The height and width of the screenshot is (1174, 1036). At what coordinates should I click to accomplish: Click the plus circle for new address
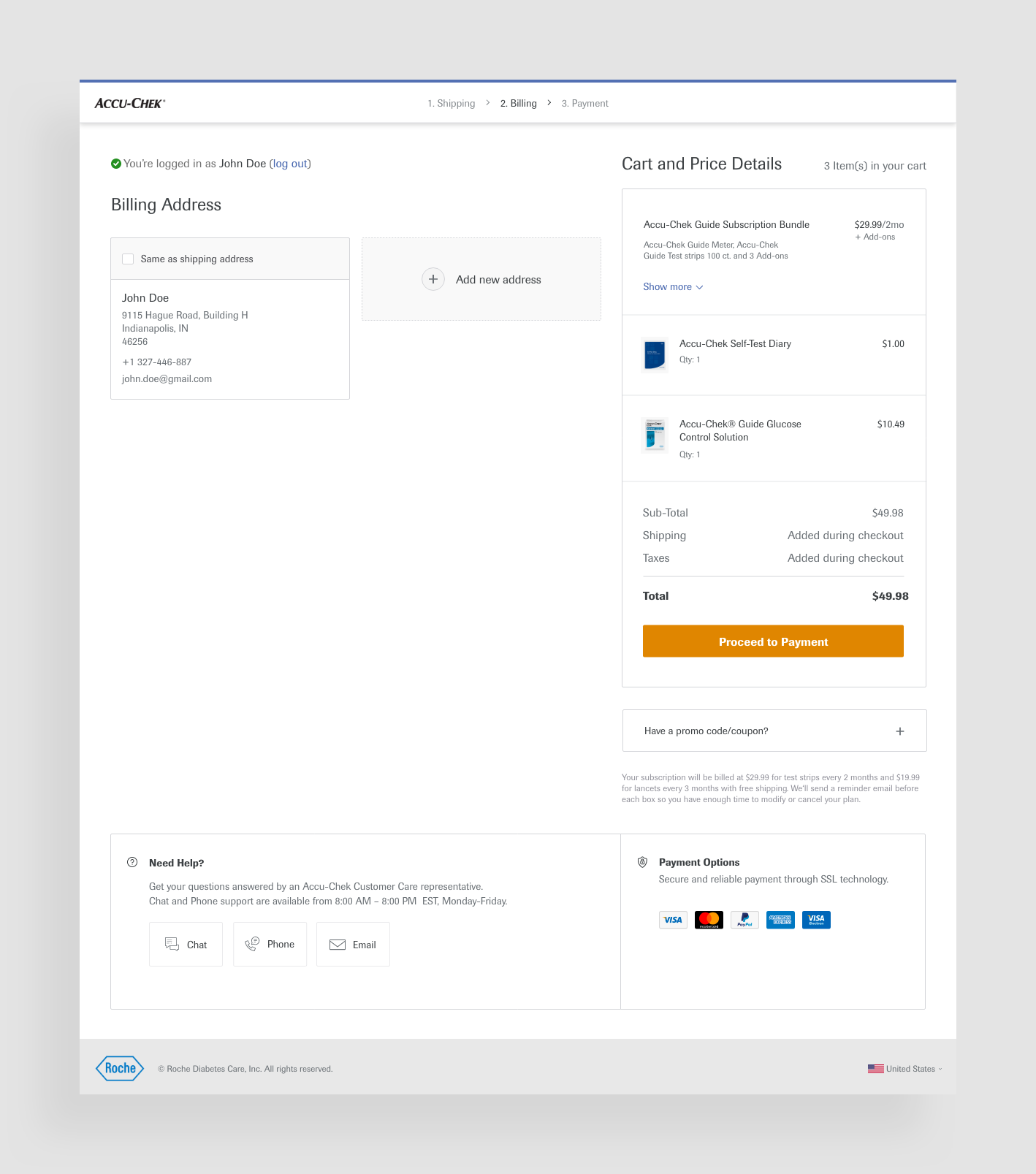tap(433, 279)
